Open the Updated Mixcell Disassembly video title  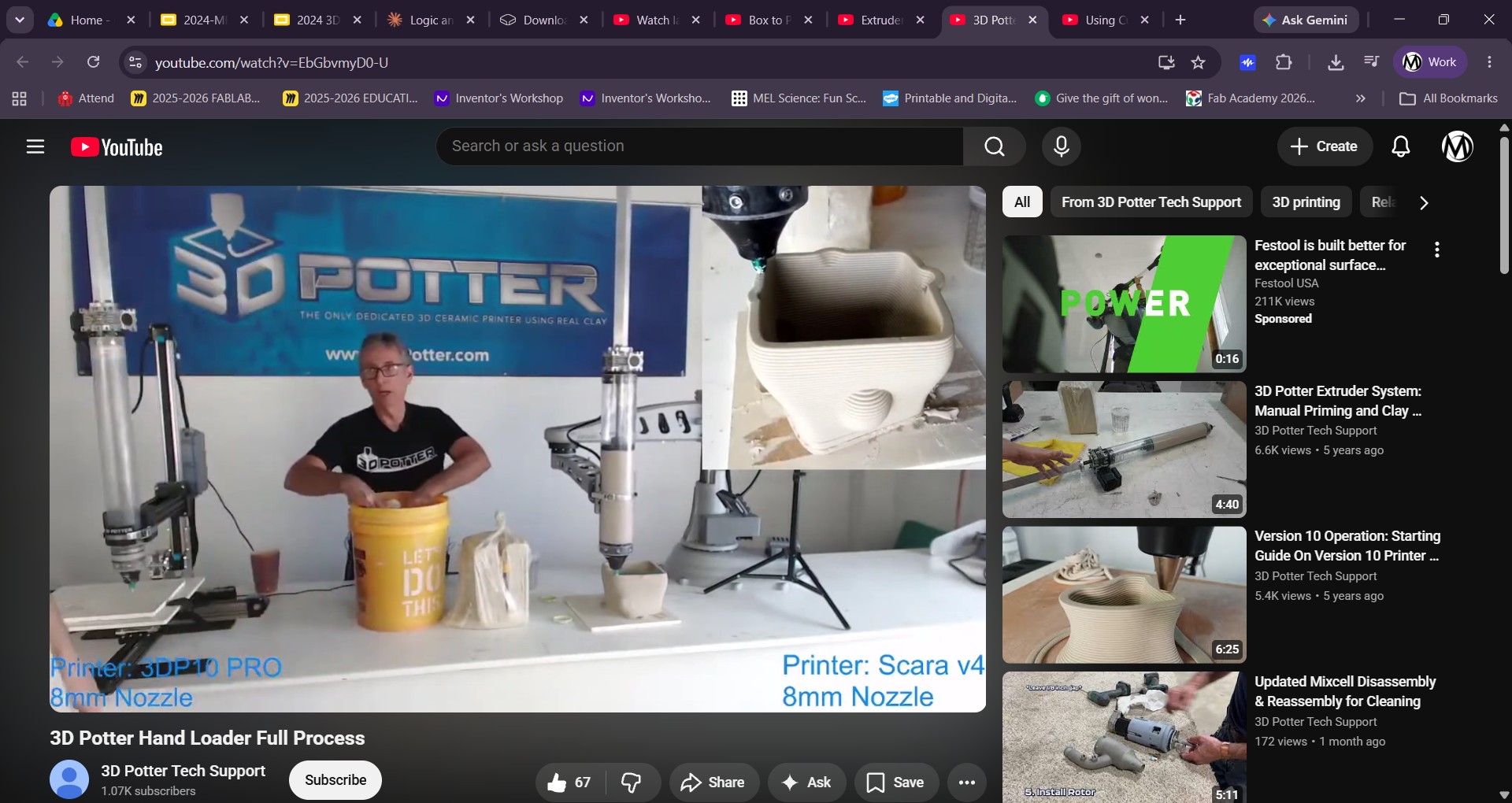pos(1345,691)
